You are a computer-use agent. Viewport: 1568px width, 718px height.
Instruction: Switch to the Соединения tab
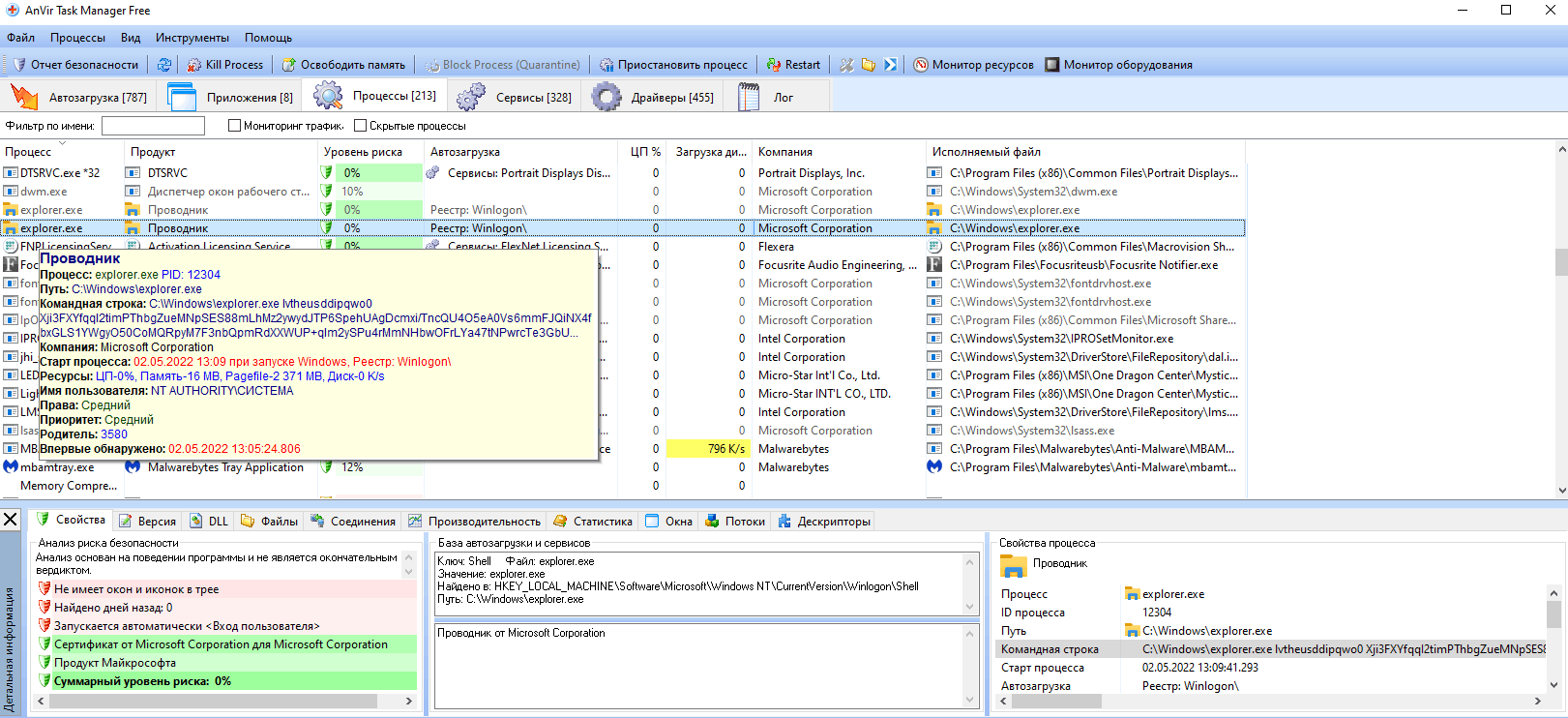click(x=353, y=521)
